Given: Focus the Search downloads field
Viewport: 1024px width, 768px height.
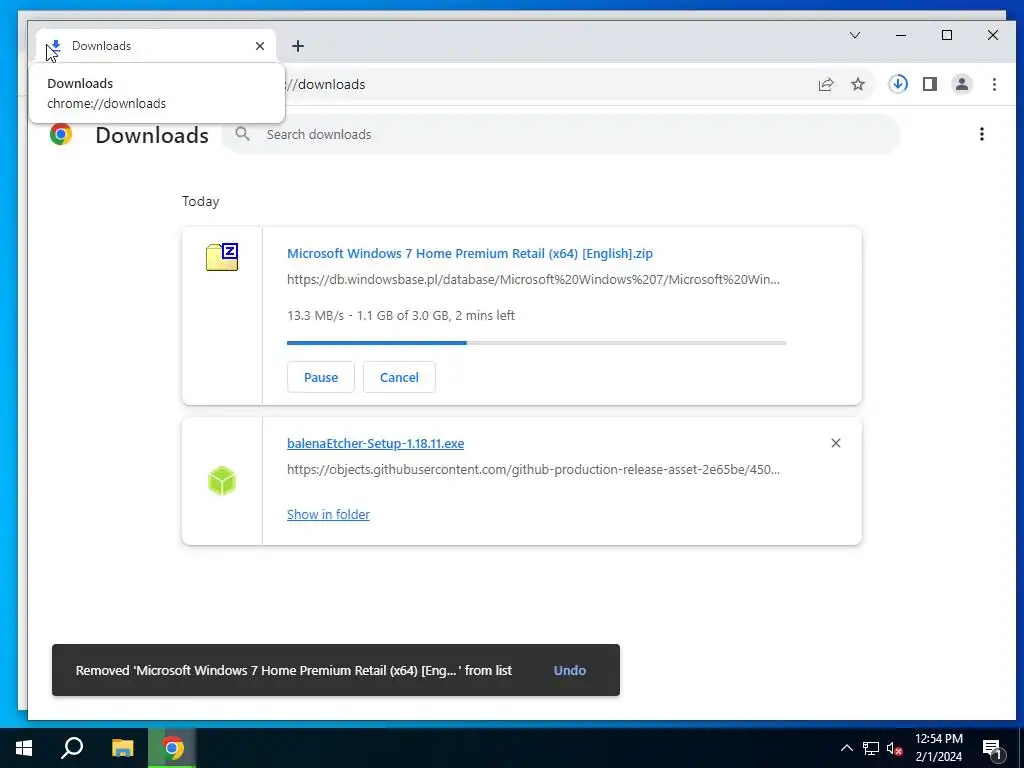Looking at the screenshot, I should 562,134.
